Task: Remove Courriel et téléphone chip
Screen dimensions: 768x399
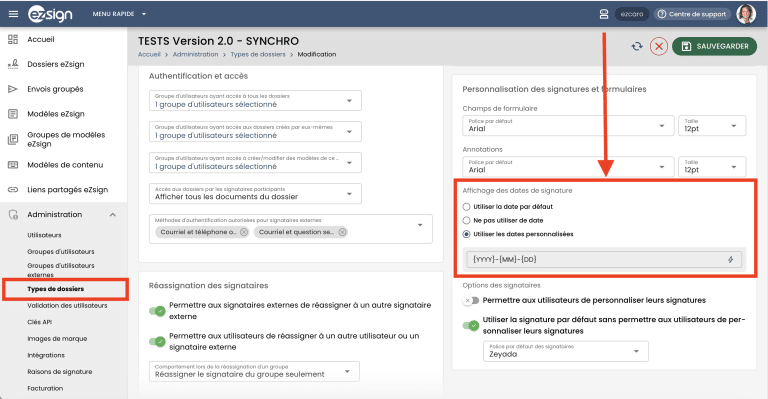Action: coord(244,232)
